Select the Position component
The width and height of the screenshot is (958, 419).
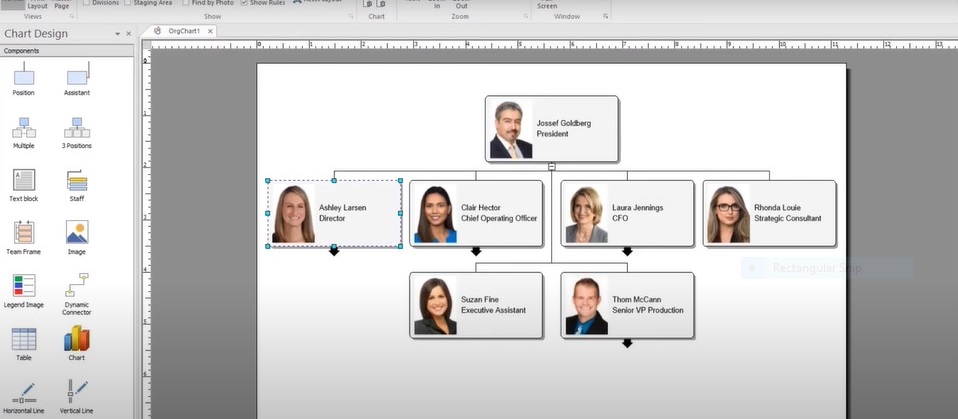[23, 78]
